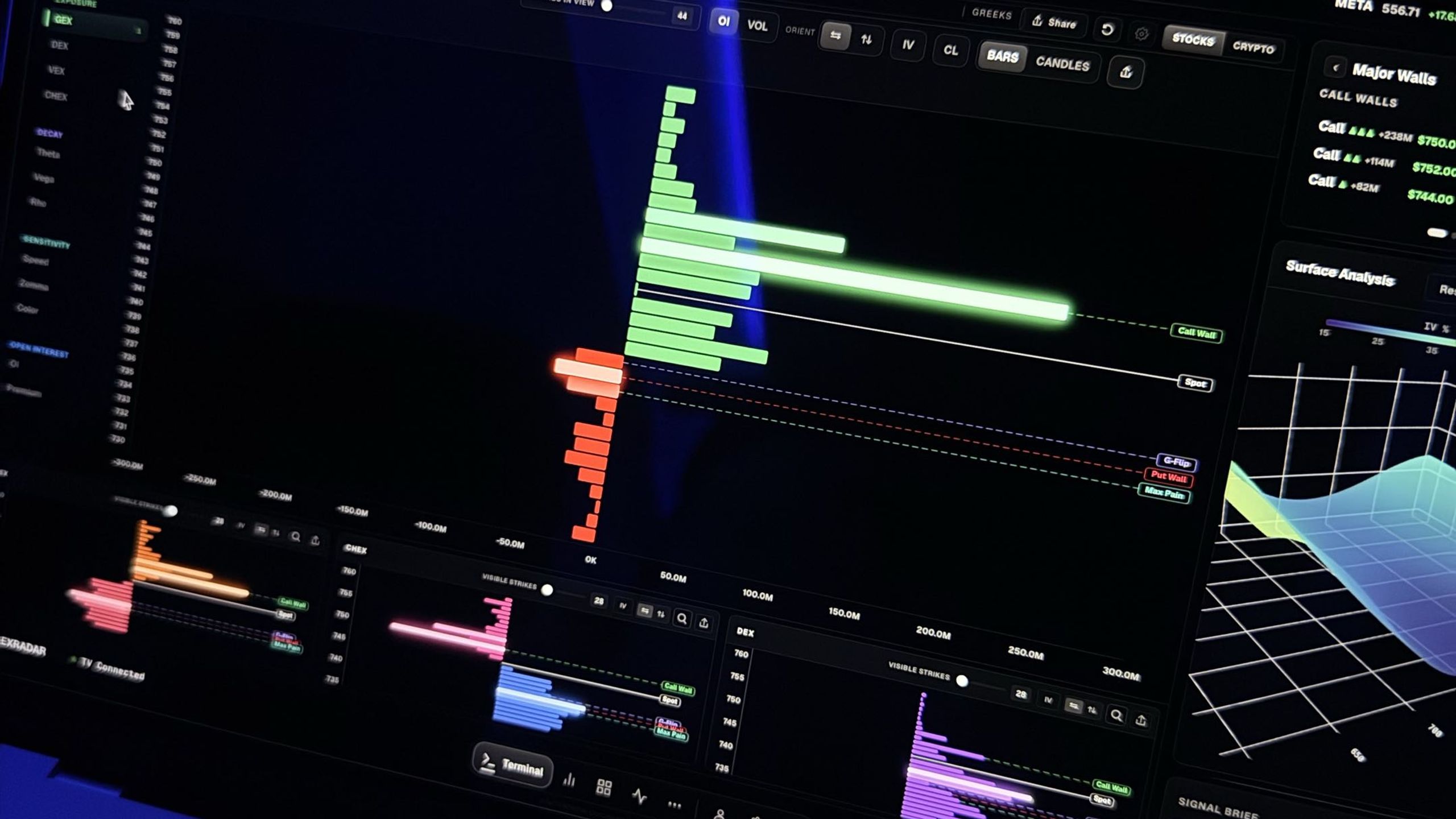1456x819 pixels.
Task: Select DEX in the exposure sidebar
Action: [x=60, y=45]
